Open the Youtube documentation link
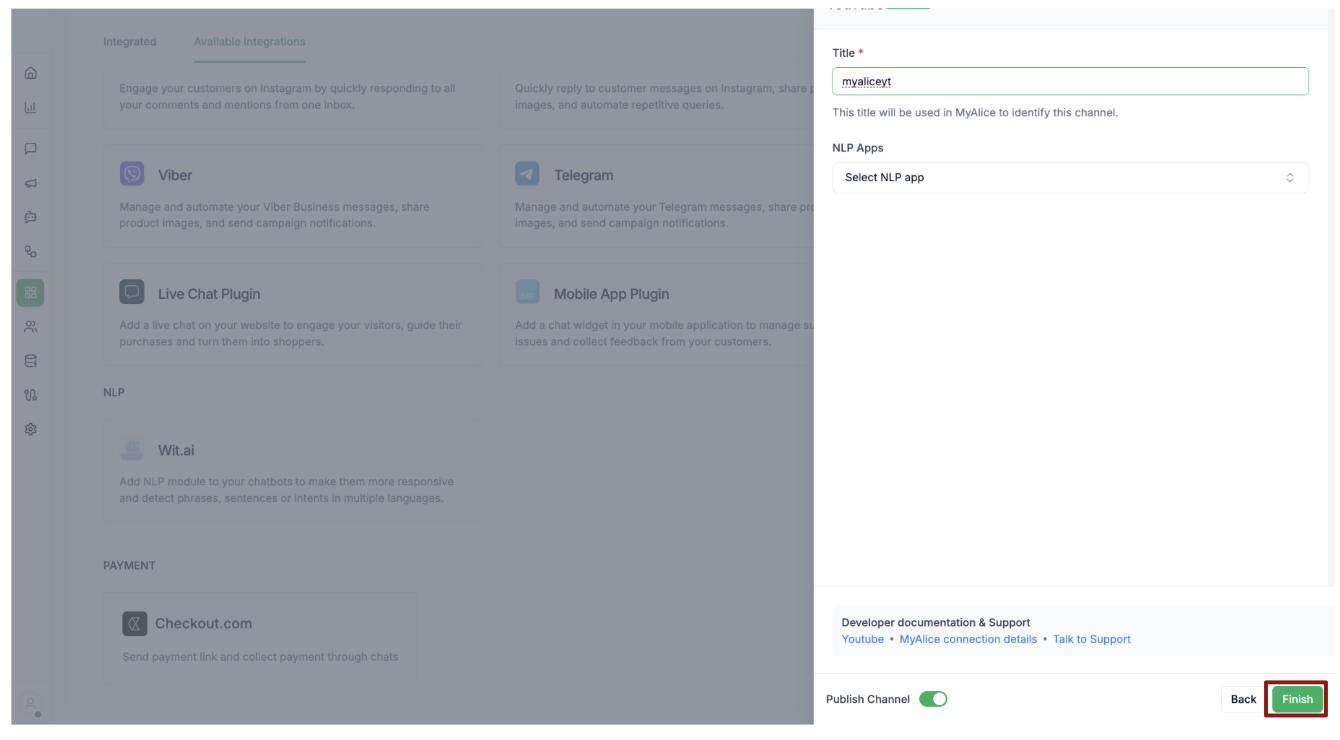Viewport: 1340px width, 740px height. pos(863,639)
